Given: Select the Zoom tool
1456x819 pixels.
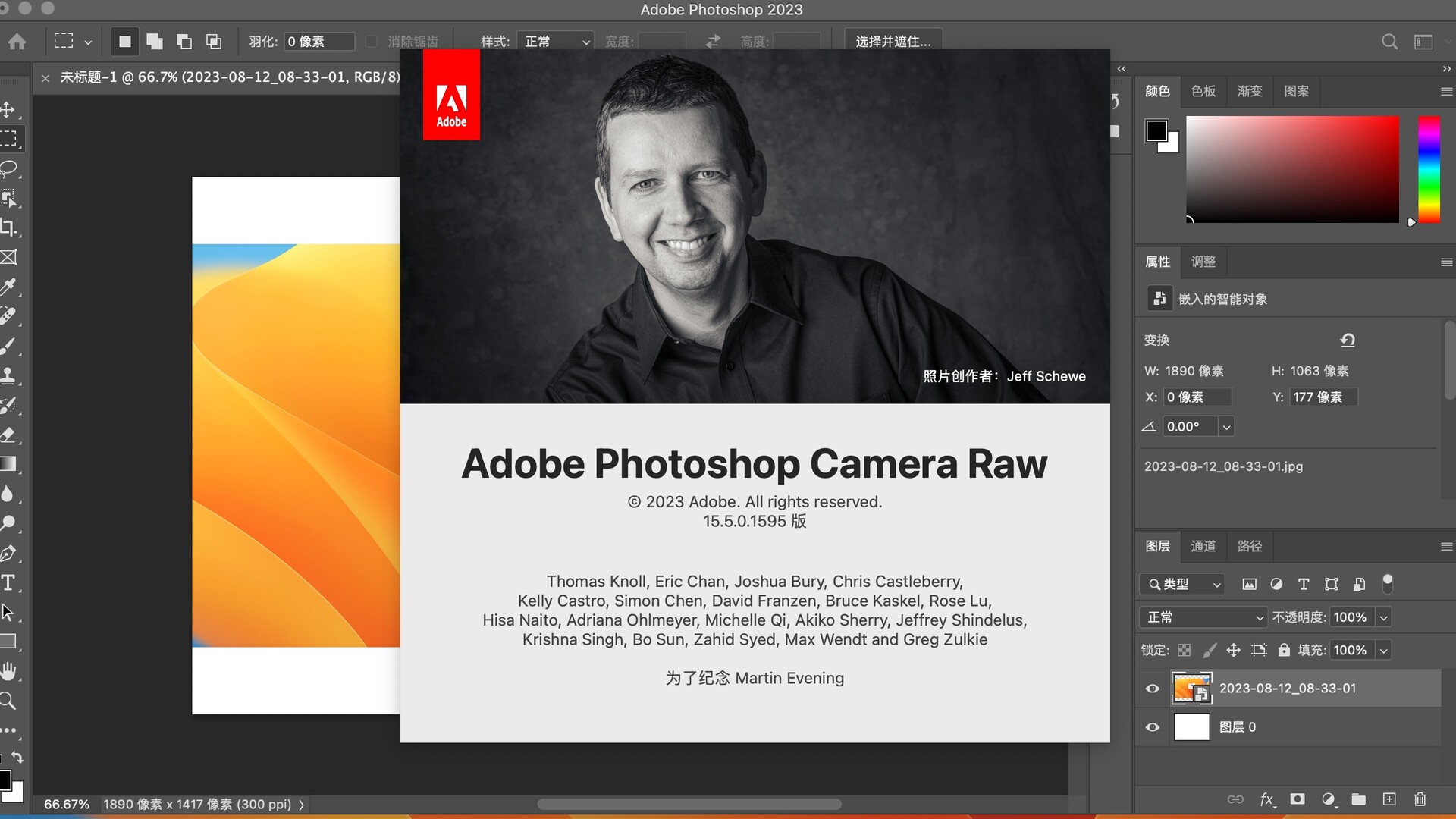Looking at the screenshot, I should click(8, 701).
